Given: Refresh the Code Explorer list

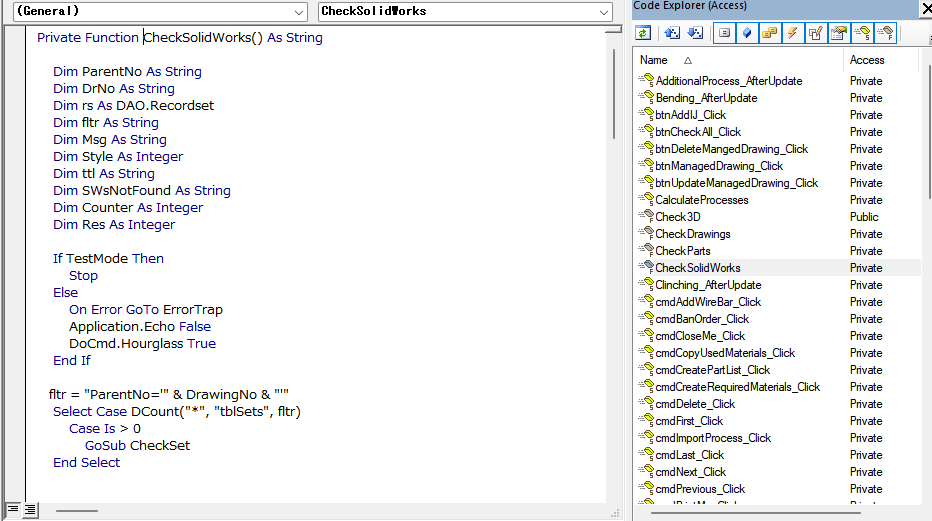Looking at the screenshot, I should 643,33.
